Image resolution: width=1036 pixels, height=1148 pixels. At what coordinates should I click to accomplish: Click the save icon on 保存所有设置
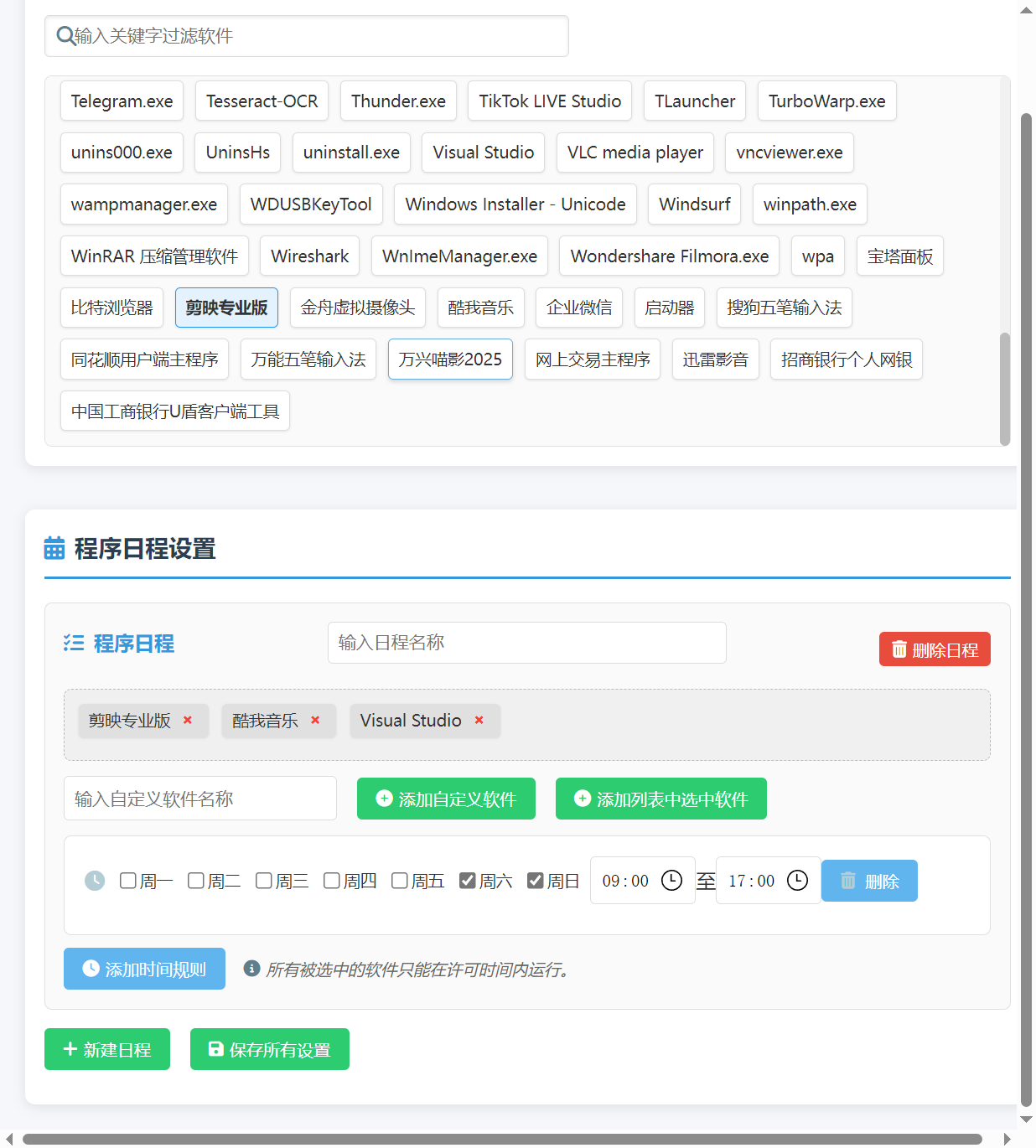(215, 1049)
